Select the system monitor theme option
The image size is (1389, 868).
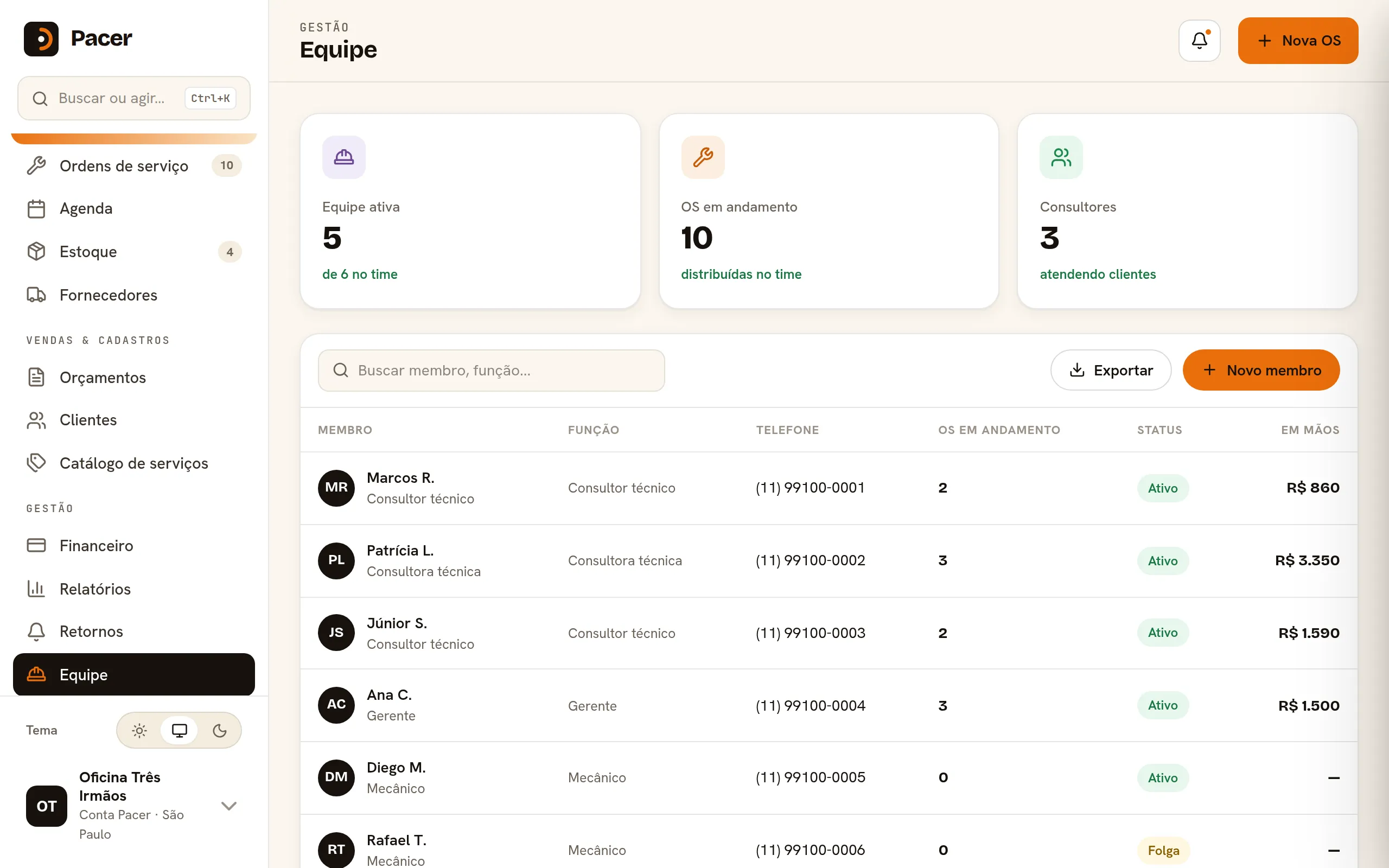pos(180,730)
